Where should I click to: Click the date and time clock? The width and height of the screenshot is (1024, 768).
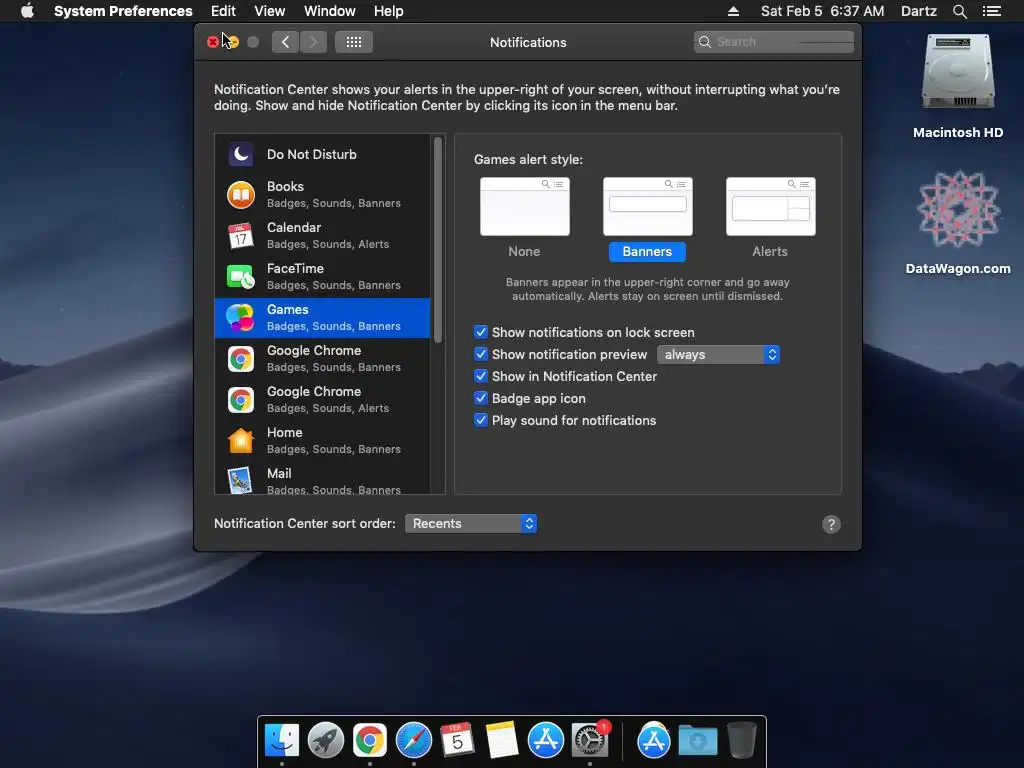coord(822,11)
